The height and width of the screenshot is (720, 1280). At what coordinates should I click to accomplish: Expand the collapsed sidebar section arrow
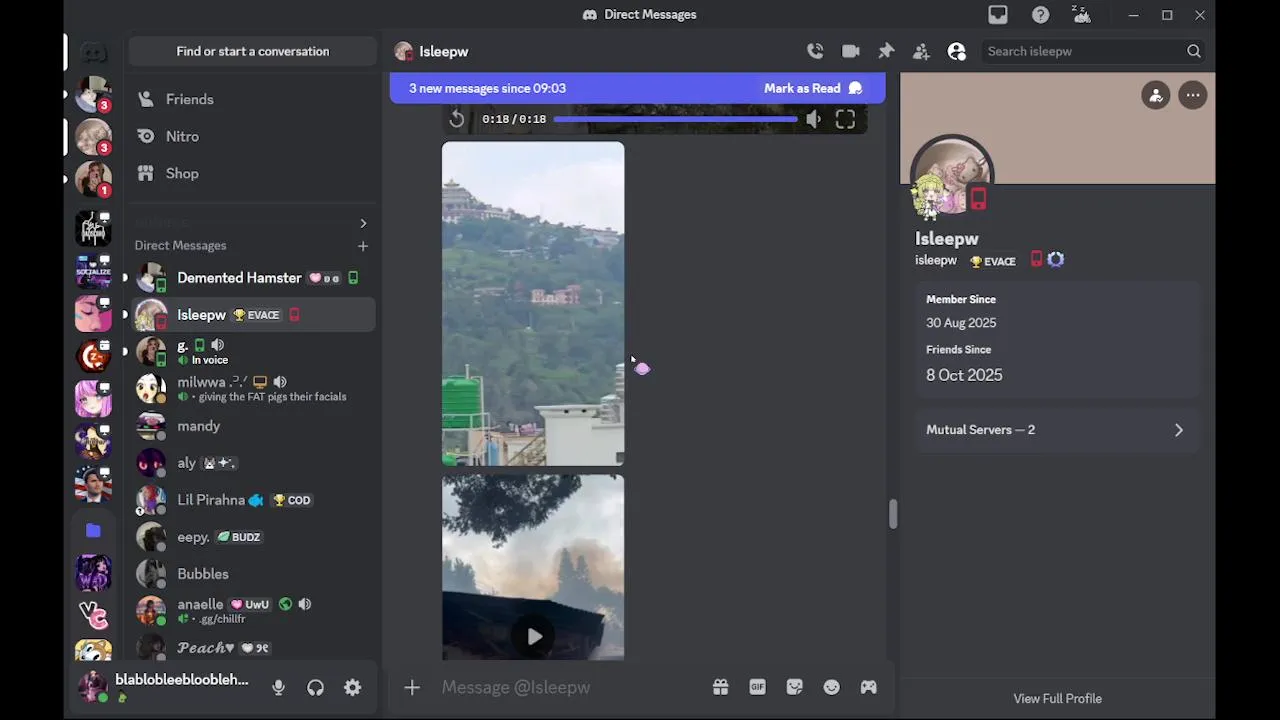[x=363, y=223]
